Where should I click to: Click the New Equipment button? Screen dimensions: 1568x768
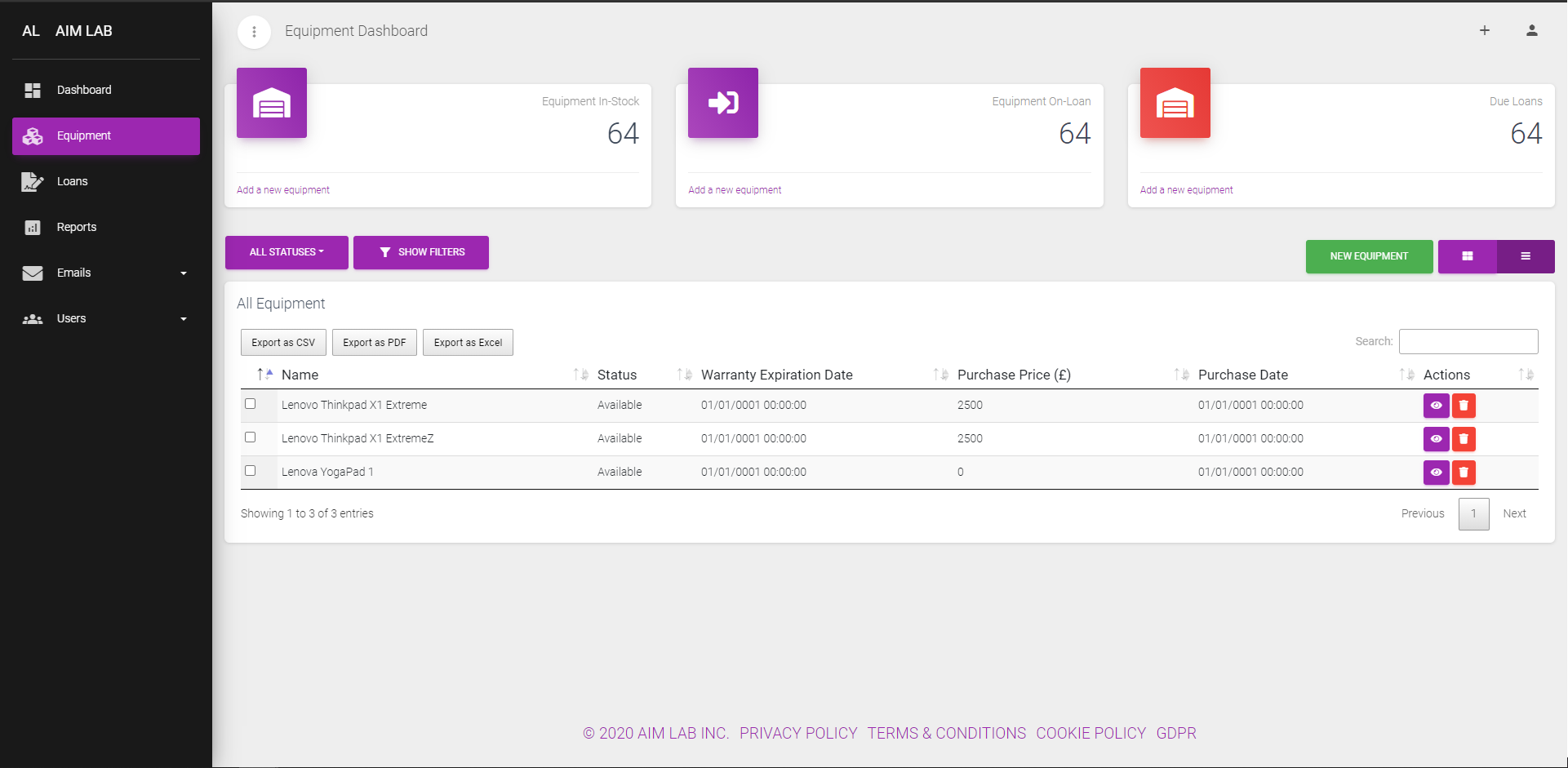click(x=1369, y=256)
